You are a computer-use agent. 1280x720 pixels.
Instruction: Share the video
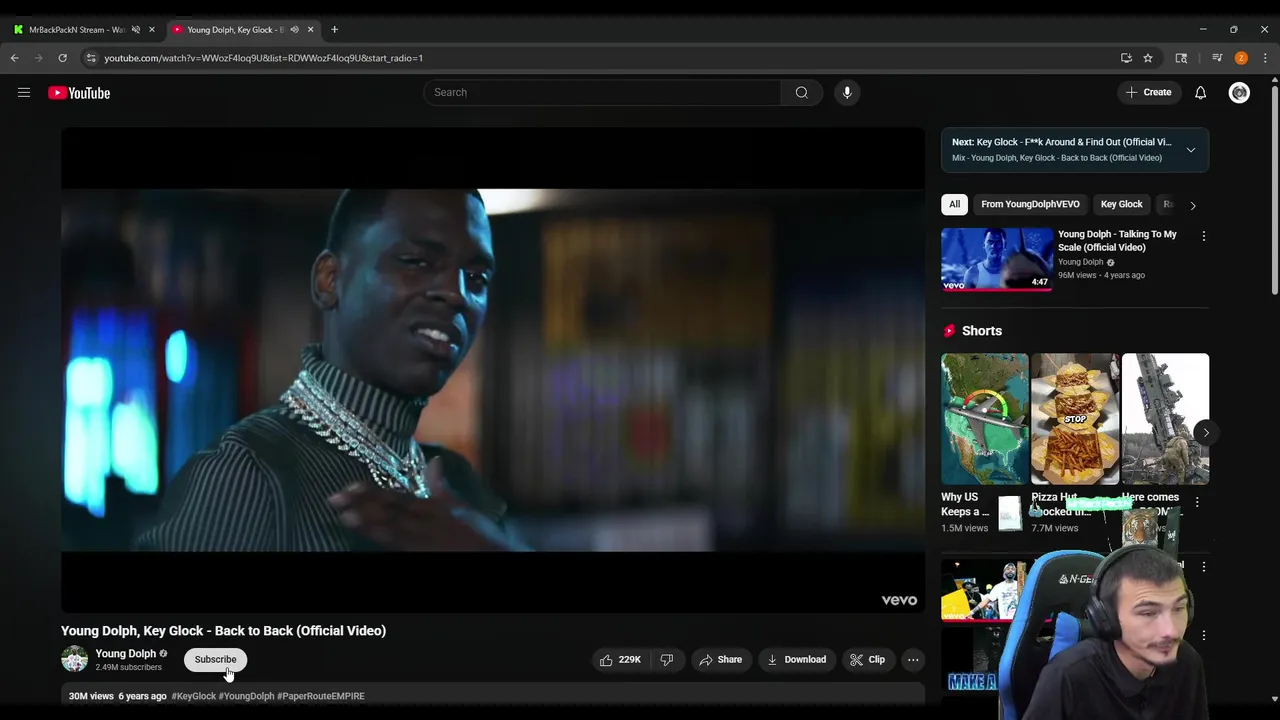pyautogui.click(x=720, y=660)
